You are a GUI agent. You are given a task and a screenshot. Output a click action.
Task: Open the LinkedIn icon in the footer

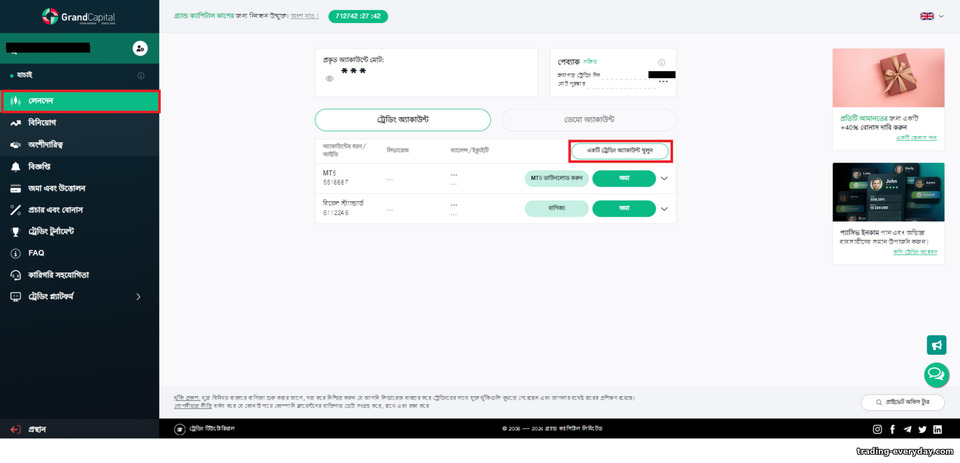pos(937,429)
